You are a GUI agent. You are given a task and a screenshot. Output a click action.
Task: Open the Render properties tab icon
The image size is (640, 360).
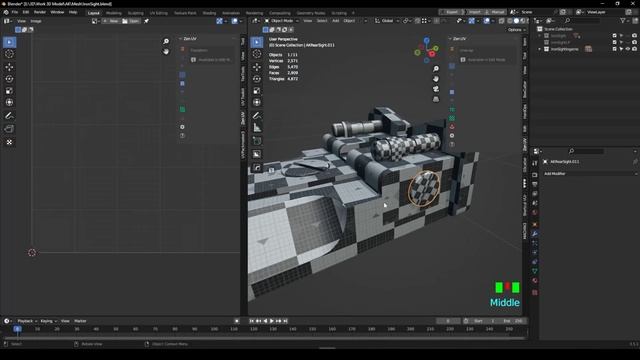[535, 175]
